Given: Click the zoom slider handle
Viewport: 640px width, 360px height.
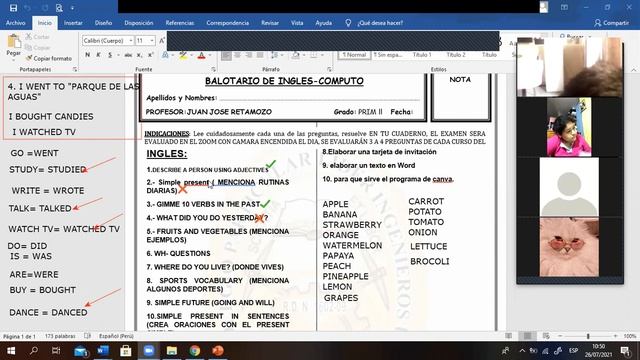Looking at the screenshot, I should tap(588, 336).
